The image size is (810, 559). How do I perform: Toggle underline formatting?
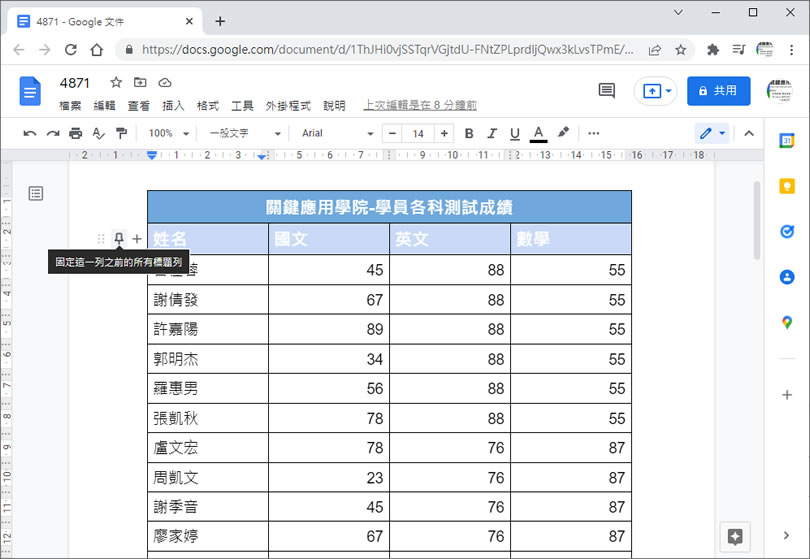click(515, 133)
